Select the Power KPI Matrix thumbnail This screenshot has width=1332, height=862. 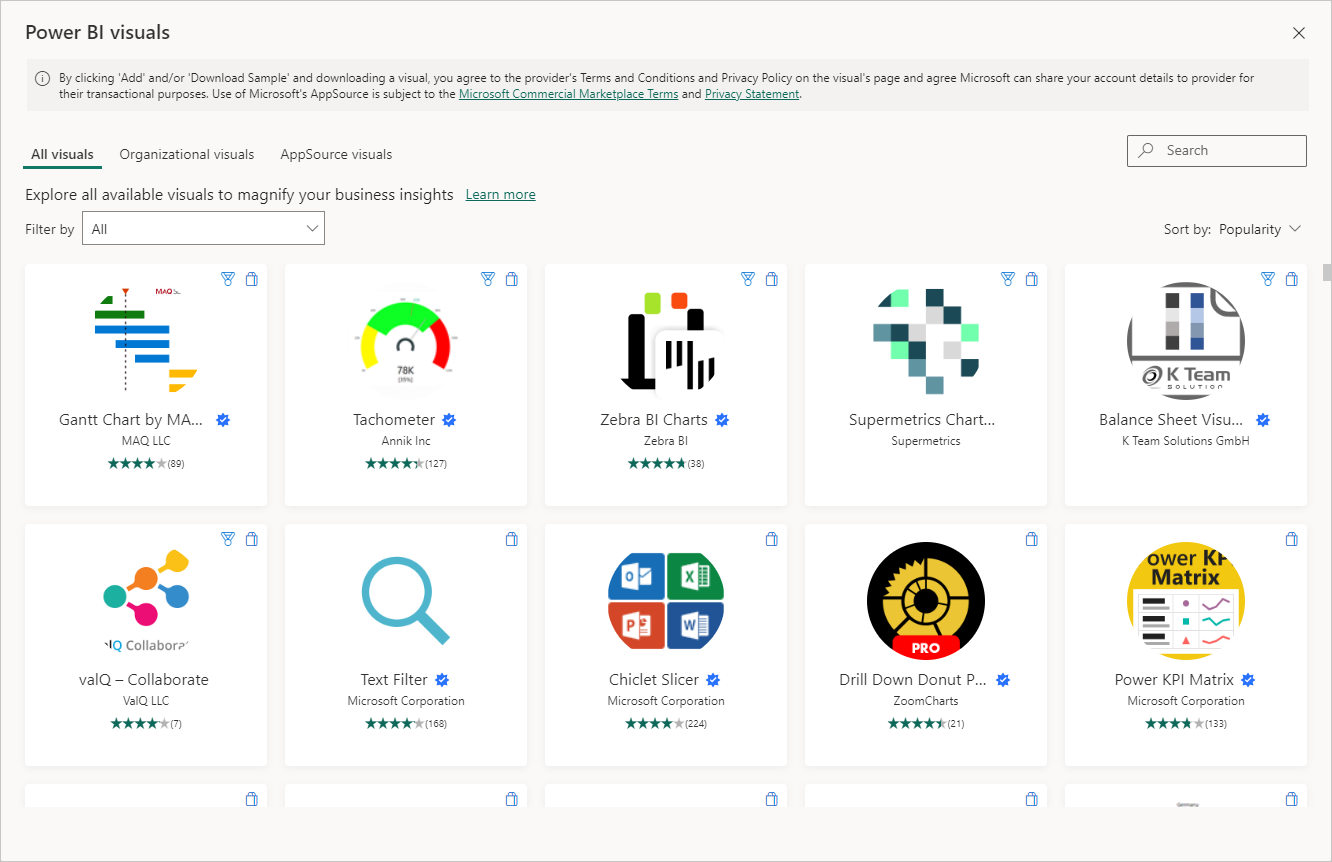1186,600
